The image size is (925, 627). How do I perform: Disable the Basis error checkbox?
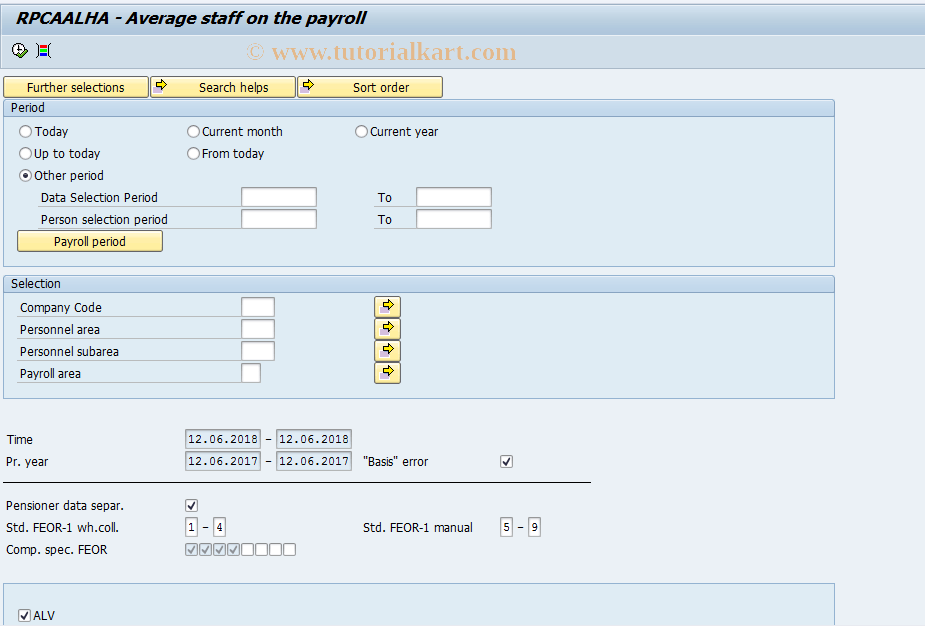tap(506, 461)
